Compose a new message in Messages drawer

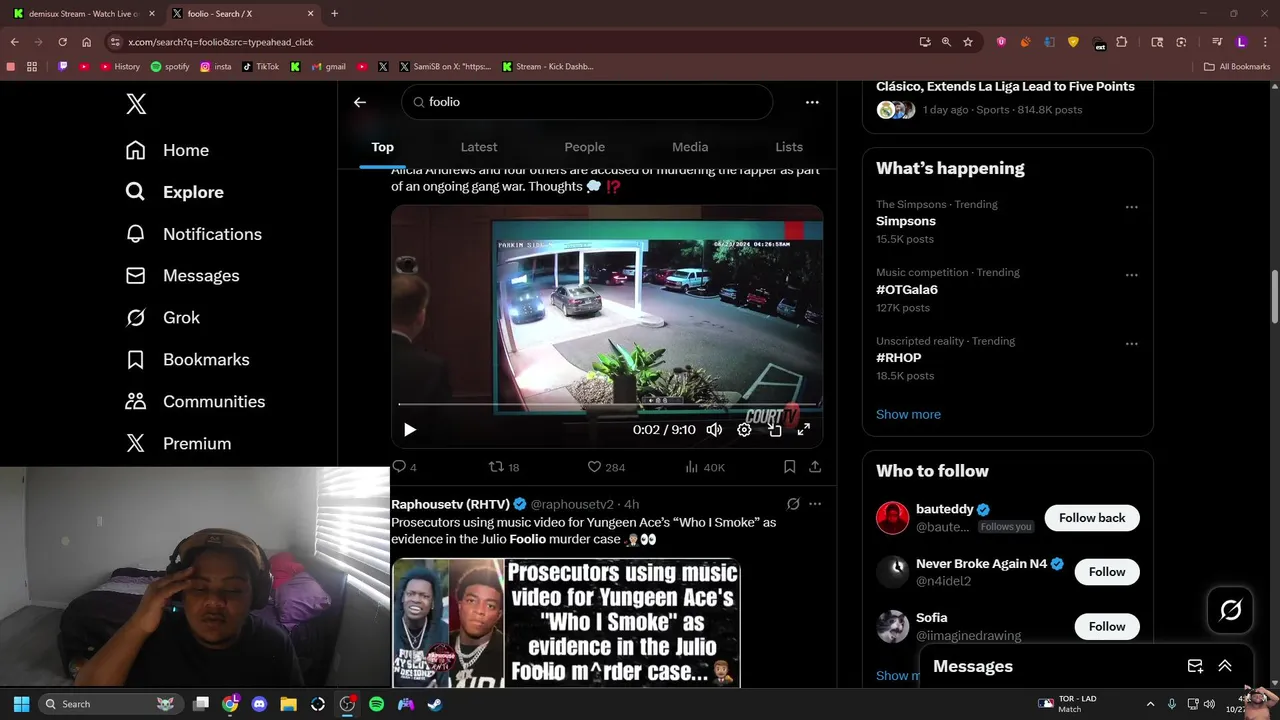[1195, 666]
